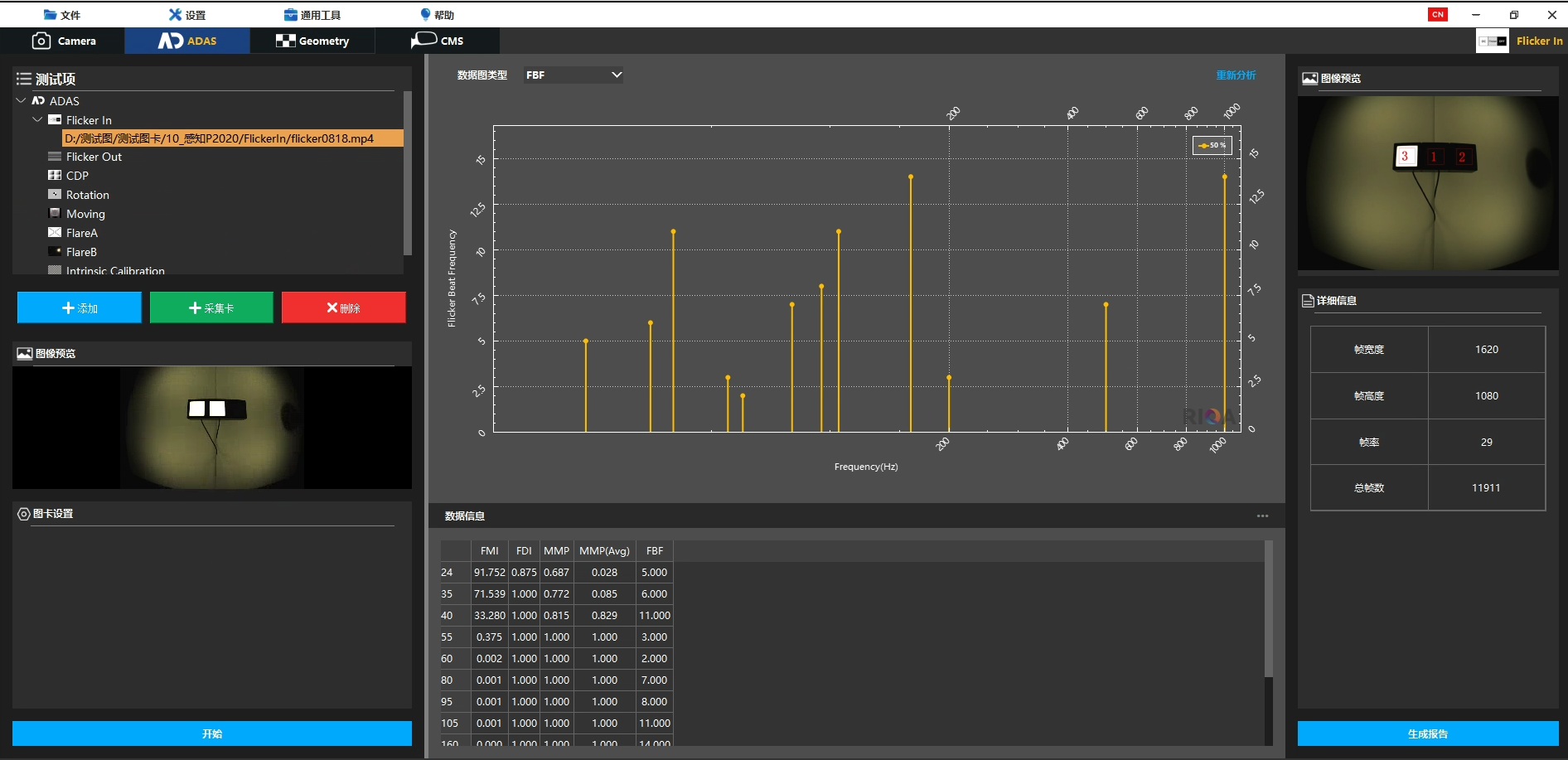This screenshot has width=1568, height=760.
Task: Select the Rotation test icon
Action: (55, 195)
